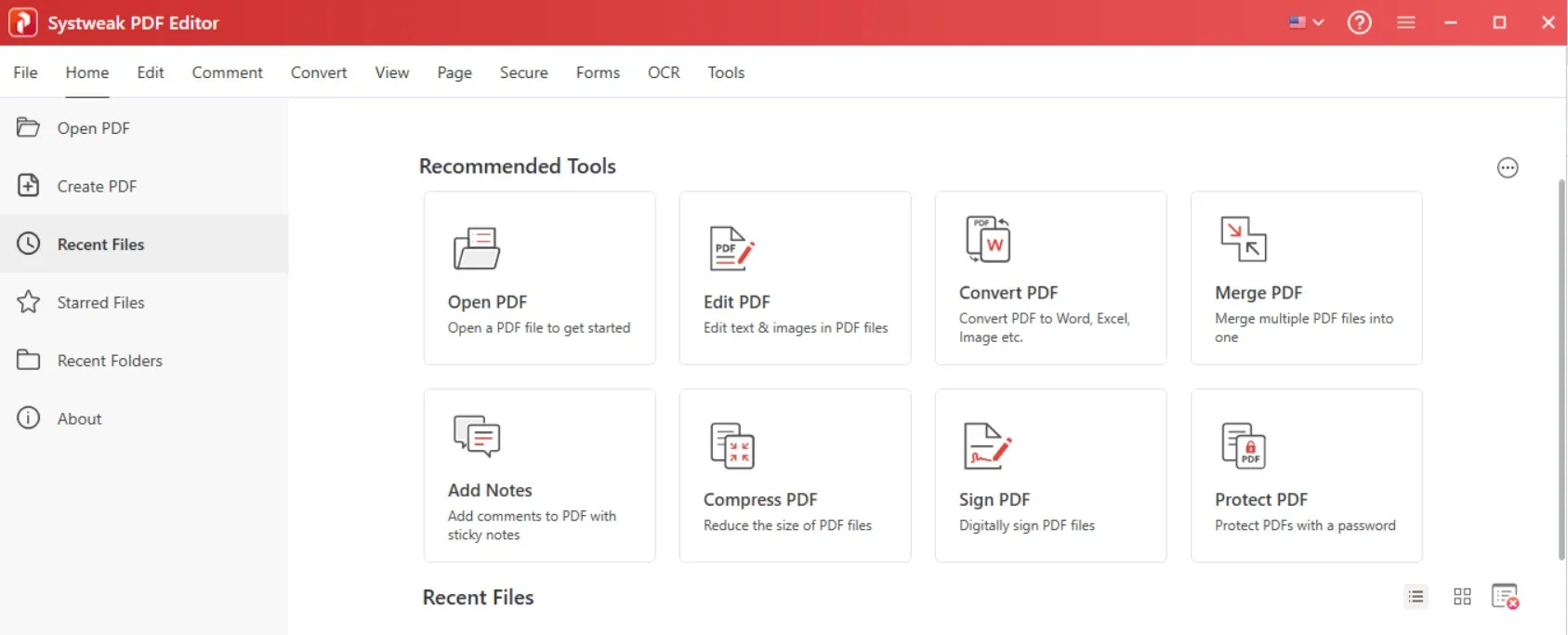Open the more options ellipsis for Recommended Tools

(x=1508, y=167)
